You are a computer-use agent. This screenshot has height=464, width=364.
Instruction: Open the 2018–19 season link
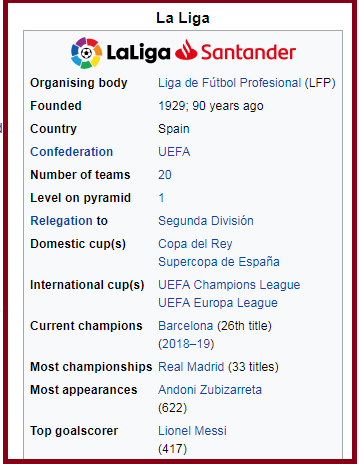click(x=186, y=344)
